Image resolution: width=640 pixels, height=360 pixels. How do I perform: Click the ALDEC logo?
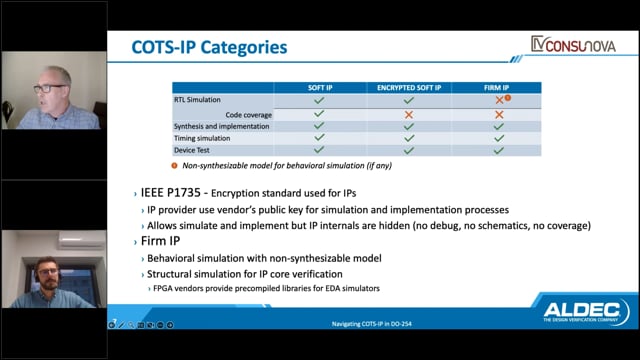(x=587, y=312)
